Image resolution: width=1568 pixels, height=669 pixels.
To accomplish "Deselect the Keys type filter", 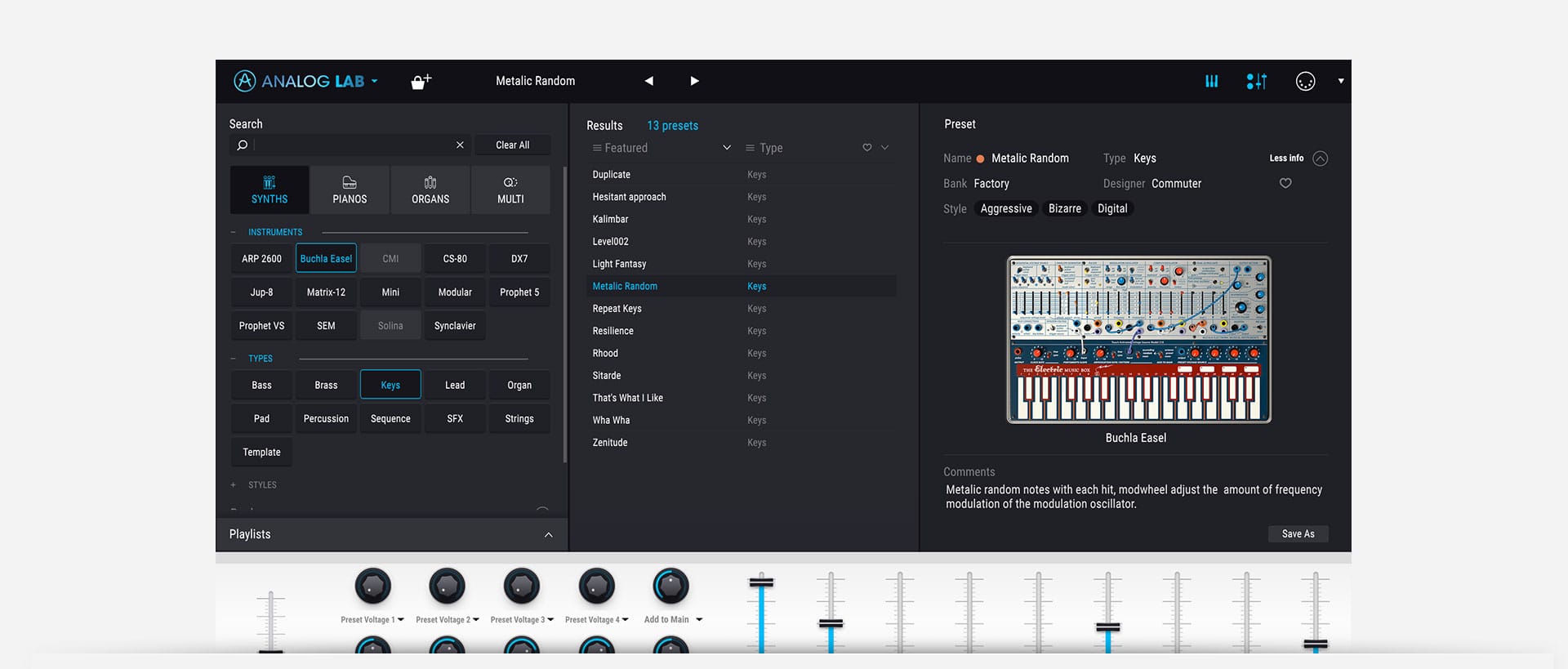I will (390, 385).
